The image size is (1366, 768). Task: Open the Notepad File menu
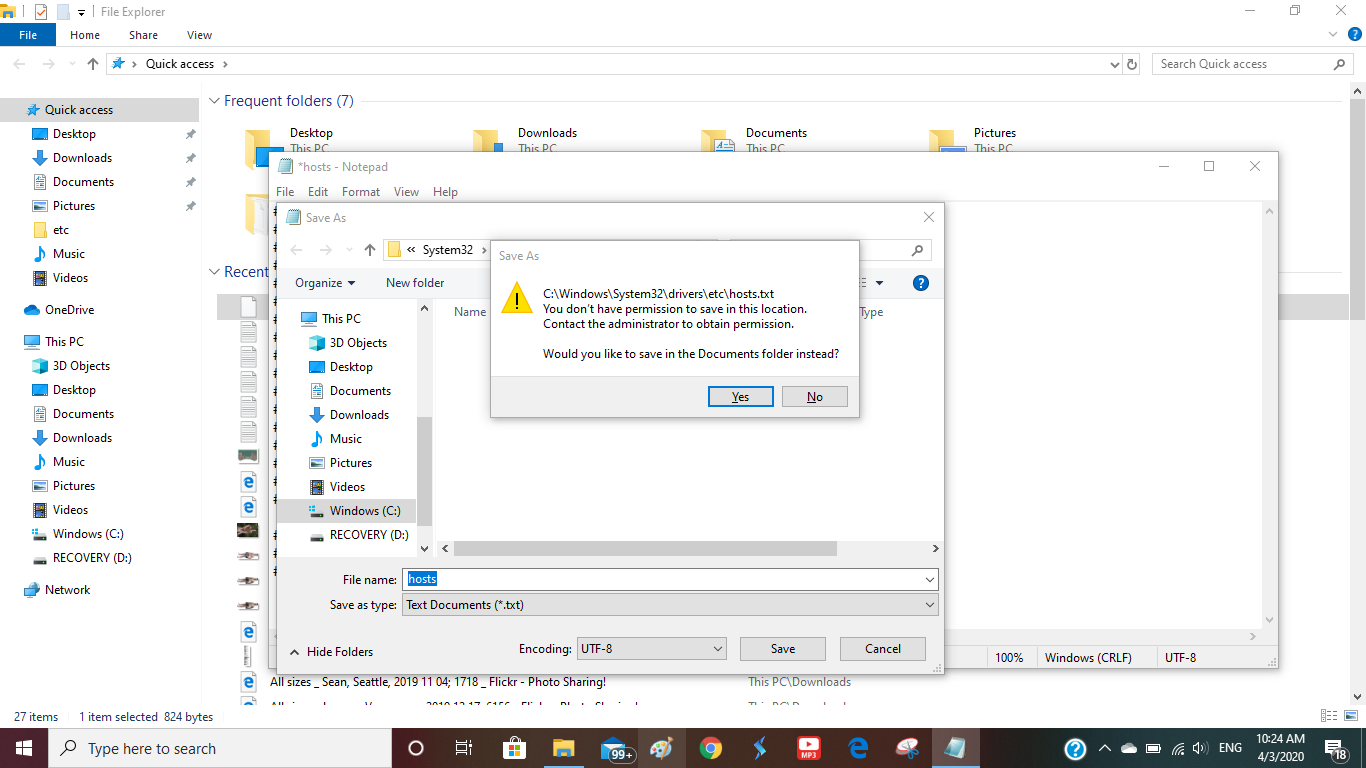coord(285,192)
